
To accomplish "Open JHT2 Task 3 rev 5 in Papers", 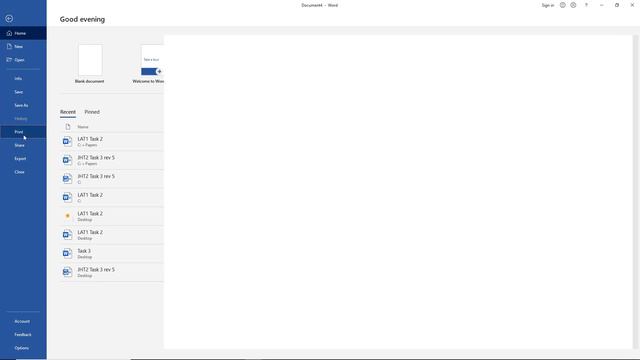I will (112, 160).
